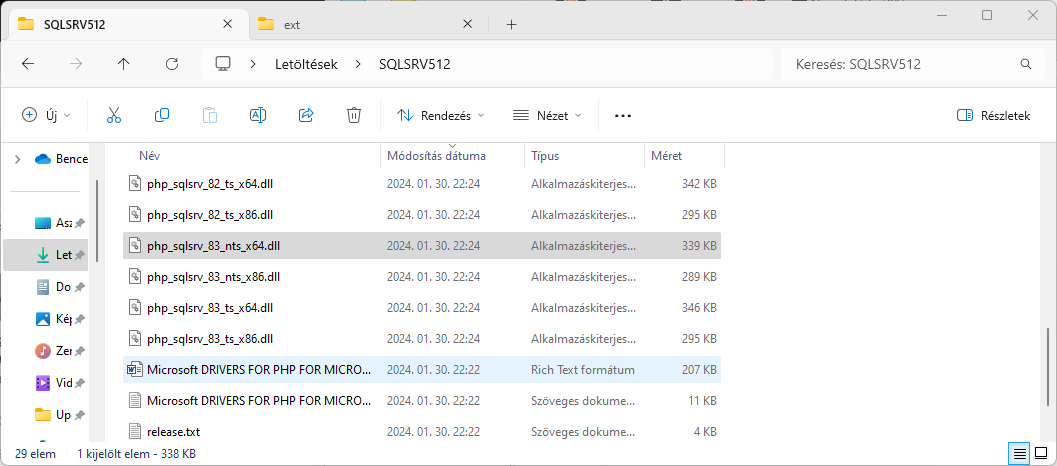Open the Up folder sidebar item
This screenshot has width=1057, height=466.
coord(59,415)
